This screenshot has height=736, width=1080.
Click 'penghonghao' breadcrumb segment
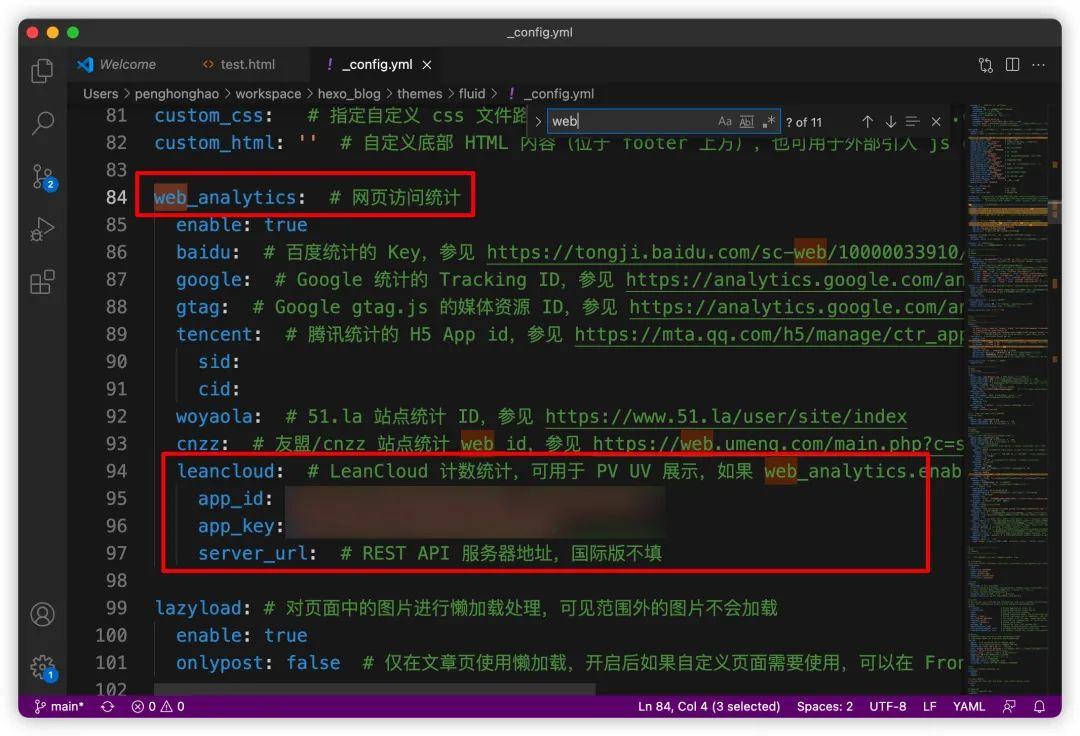[x=176, y=94]
